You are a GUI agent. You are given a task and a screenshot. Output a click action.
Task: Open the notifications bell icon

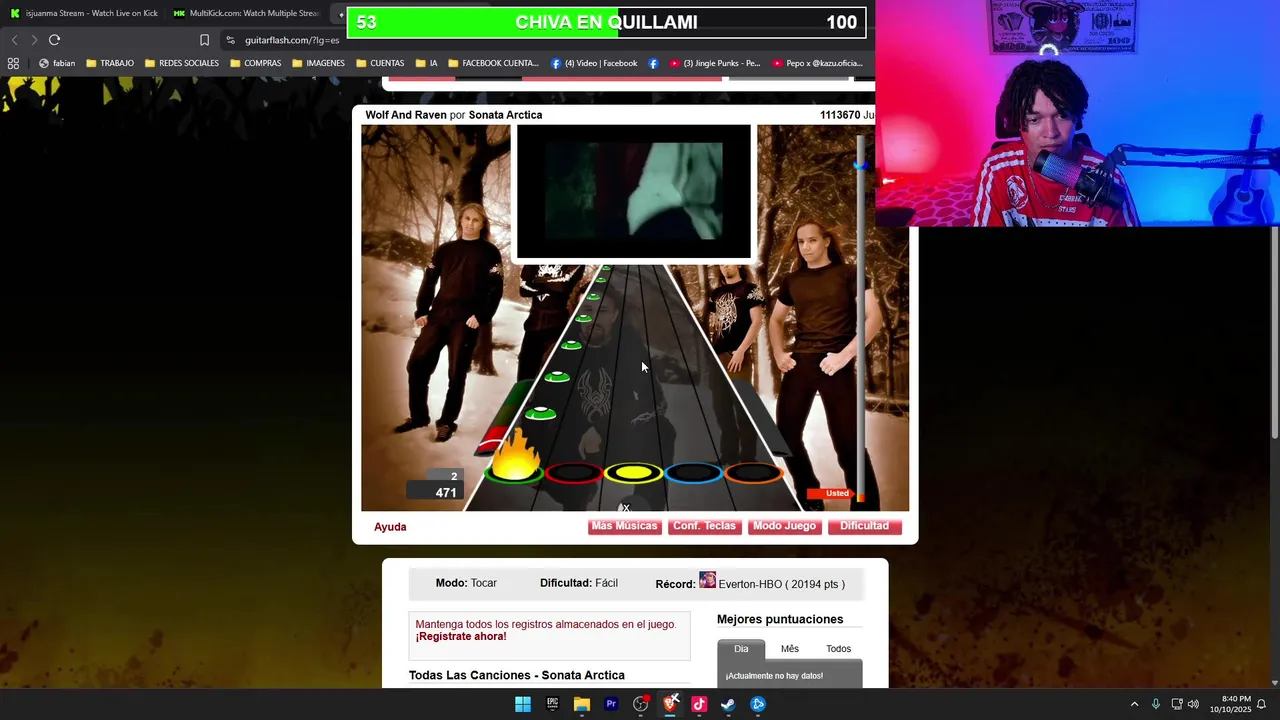coord(1261,704)
